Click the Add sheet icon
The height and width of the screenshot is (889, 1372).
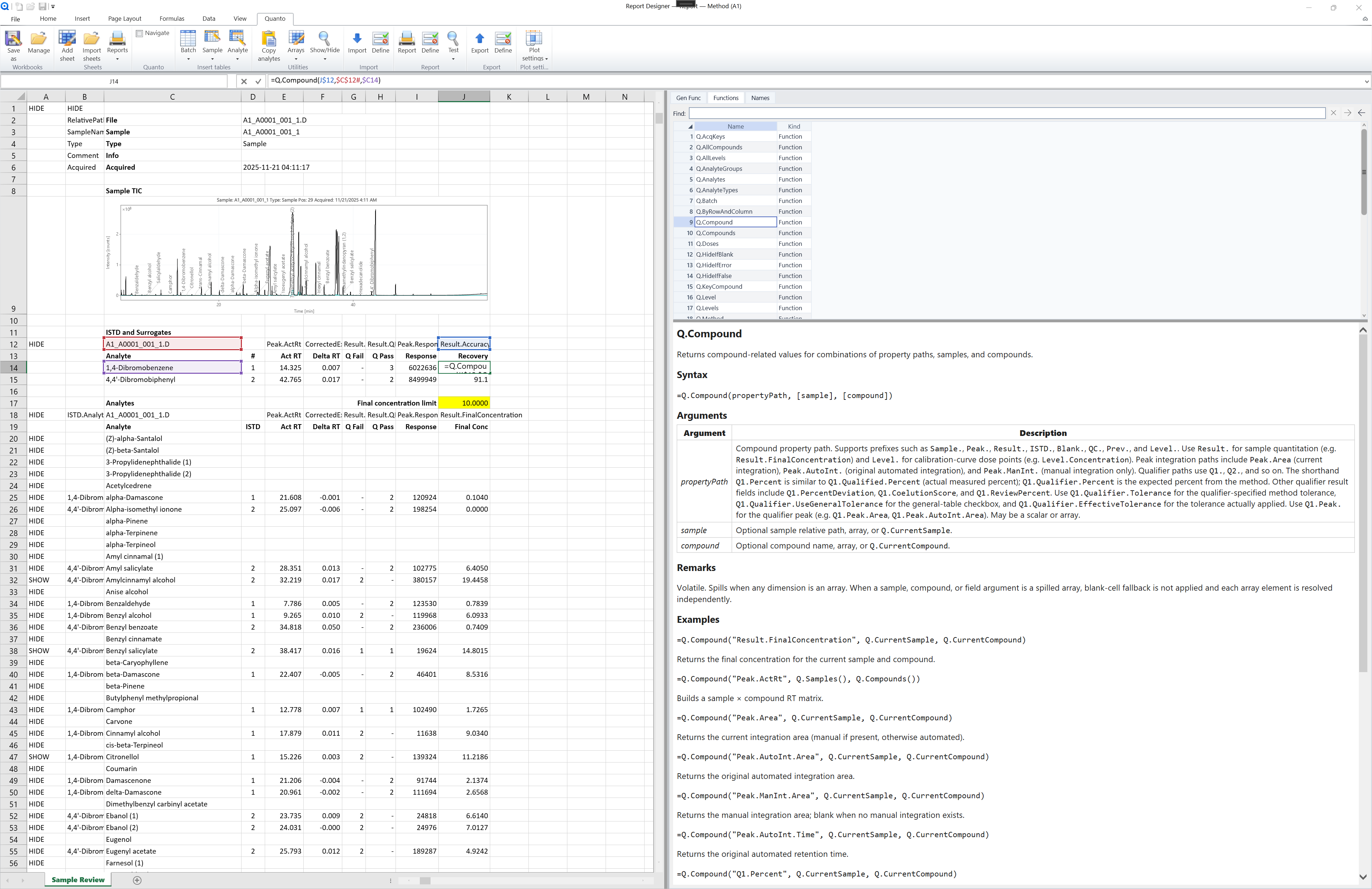(x=67, y=38)
